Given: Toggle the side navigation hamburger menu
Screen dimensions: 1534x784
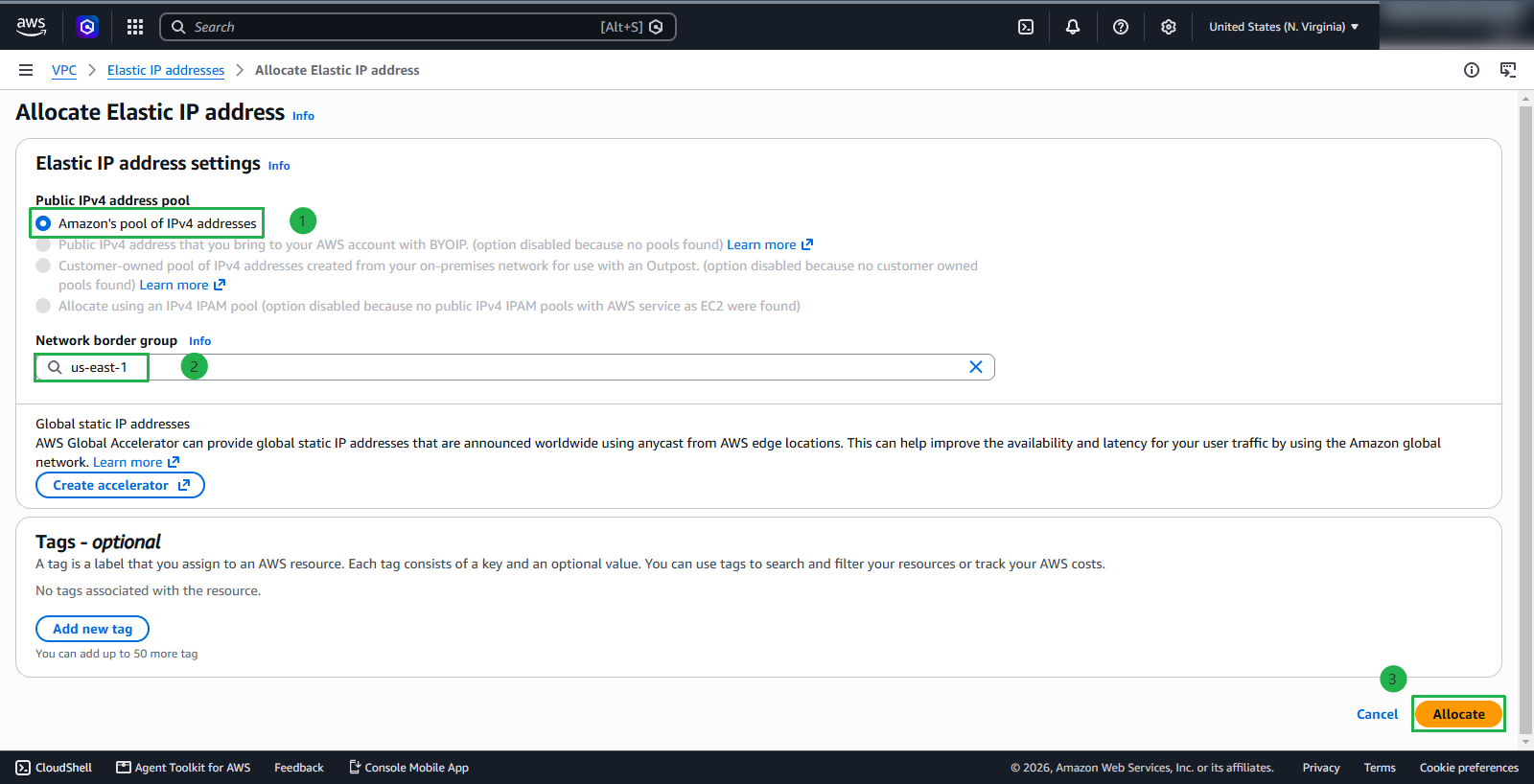Looking at the screenshot, I should coord(26,70).
